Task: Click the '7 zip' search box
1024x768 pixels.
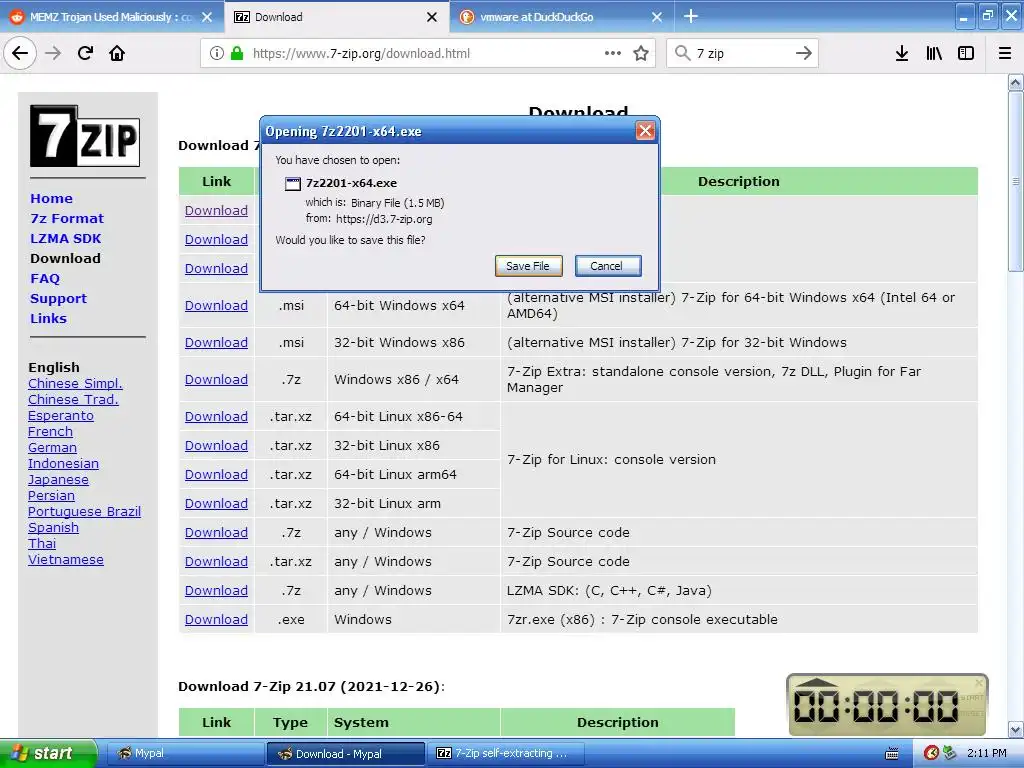Action: click(x=743, y=53)
